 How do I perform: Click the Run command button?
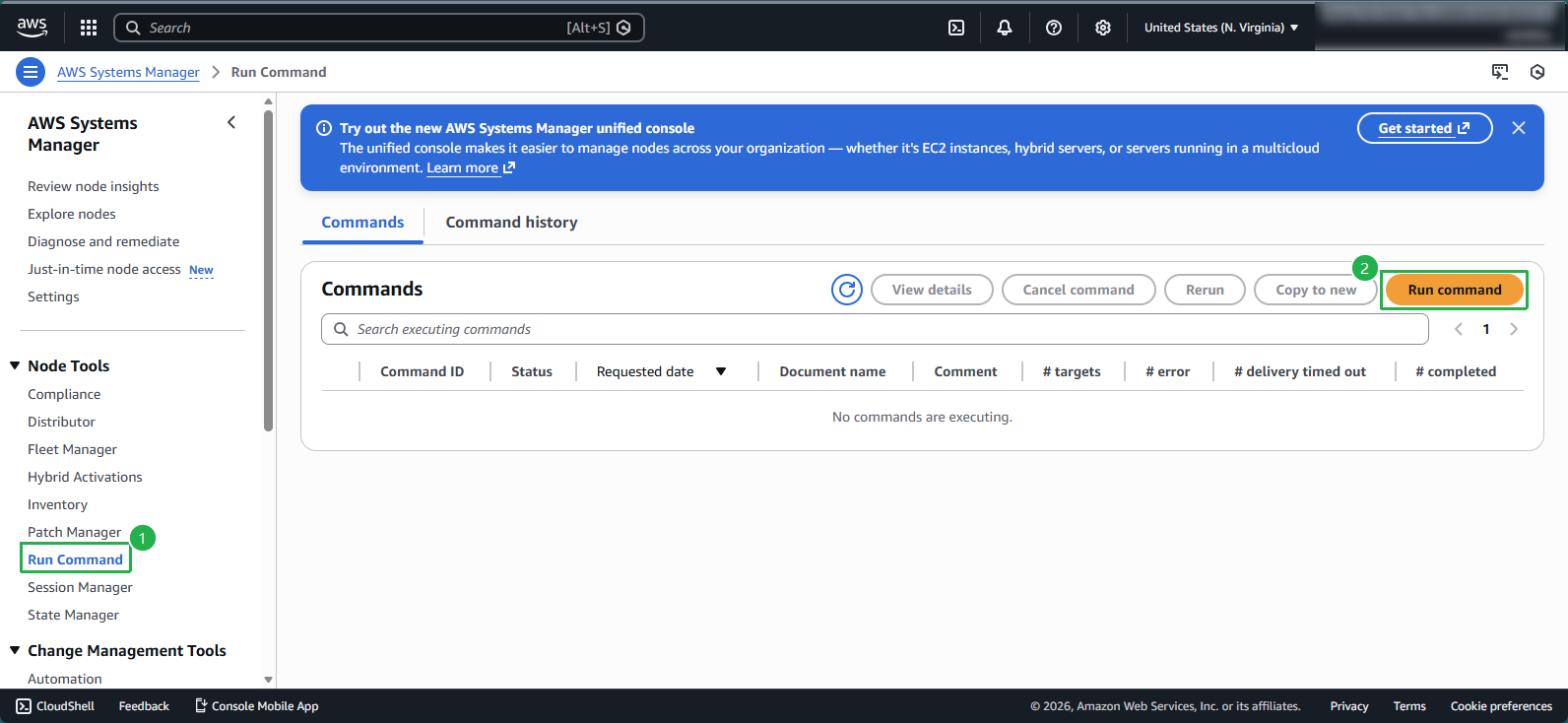1455,290
